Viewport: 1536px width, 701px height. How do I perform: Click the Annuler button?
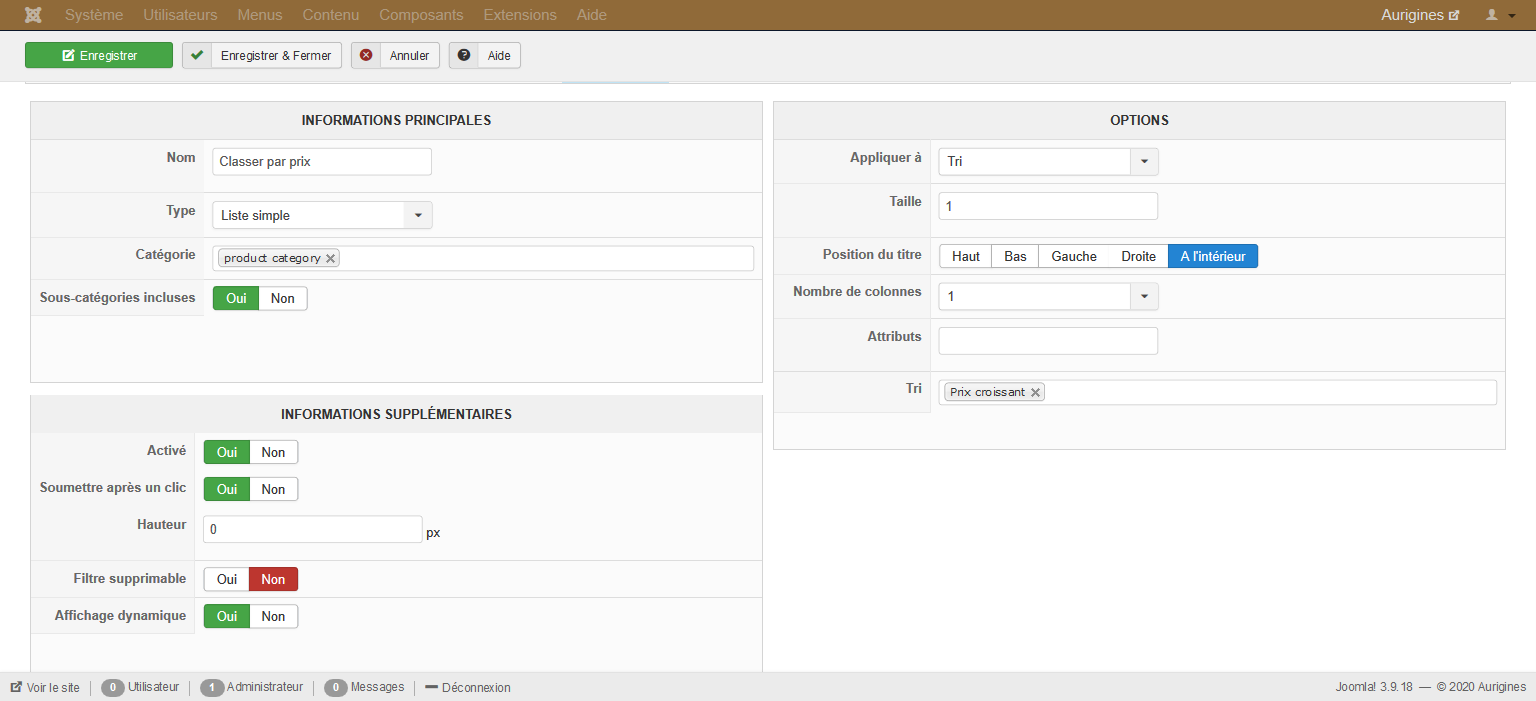pos(395,55)
